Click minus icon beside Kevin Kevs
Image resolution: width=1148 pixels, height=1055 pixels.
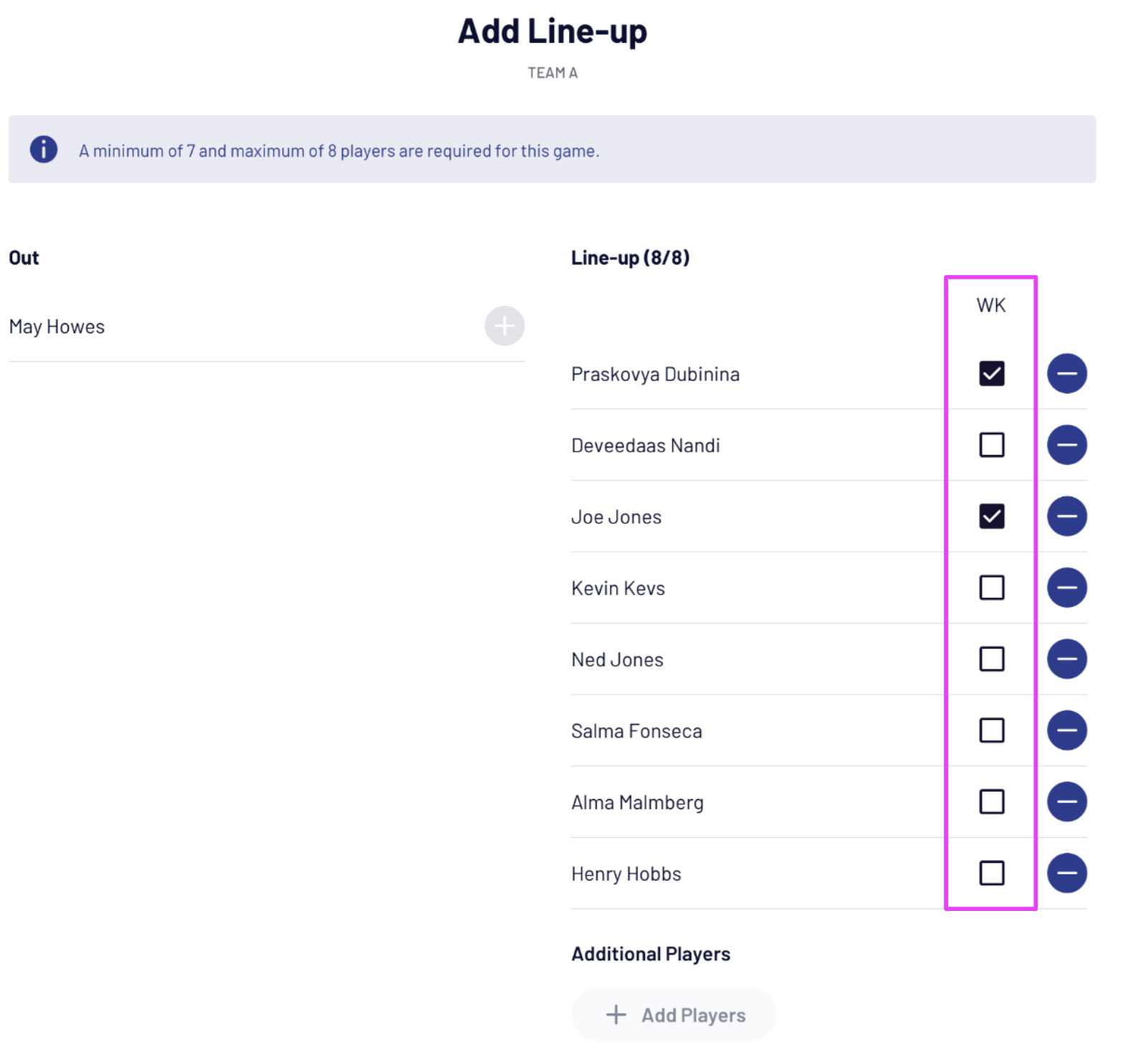[1066, 588]
